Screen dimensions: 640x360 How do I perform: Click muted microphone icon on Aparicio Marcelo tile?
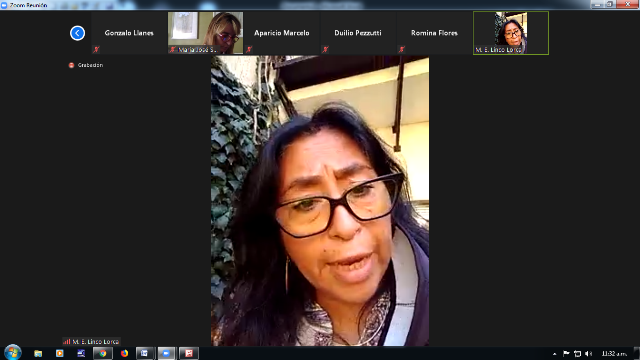(x=249, y=49)
